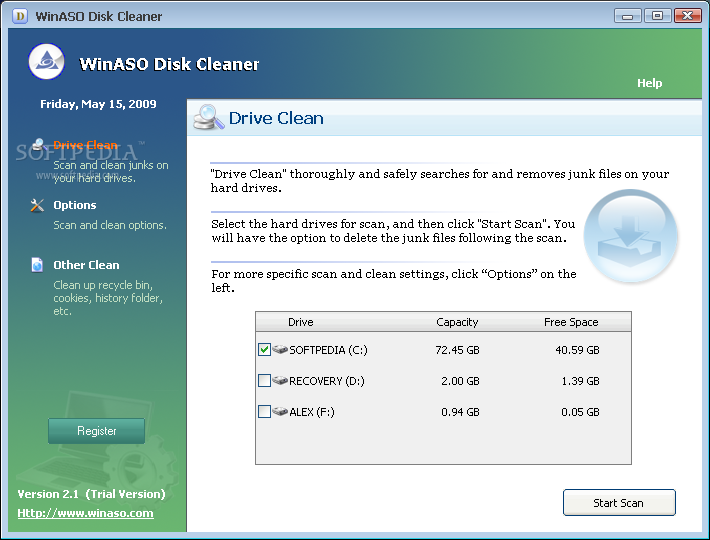Open the Help link
This screenshot has height=540, width=710.
649,83
